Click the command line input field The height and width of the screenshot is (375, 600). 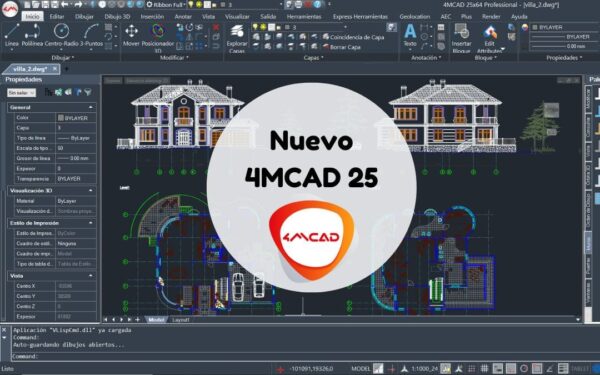(304, 356)
